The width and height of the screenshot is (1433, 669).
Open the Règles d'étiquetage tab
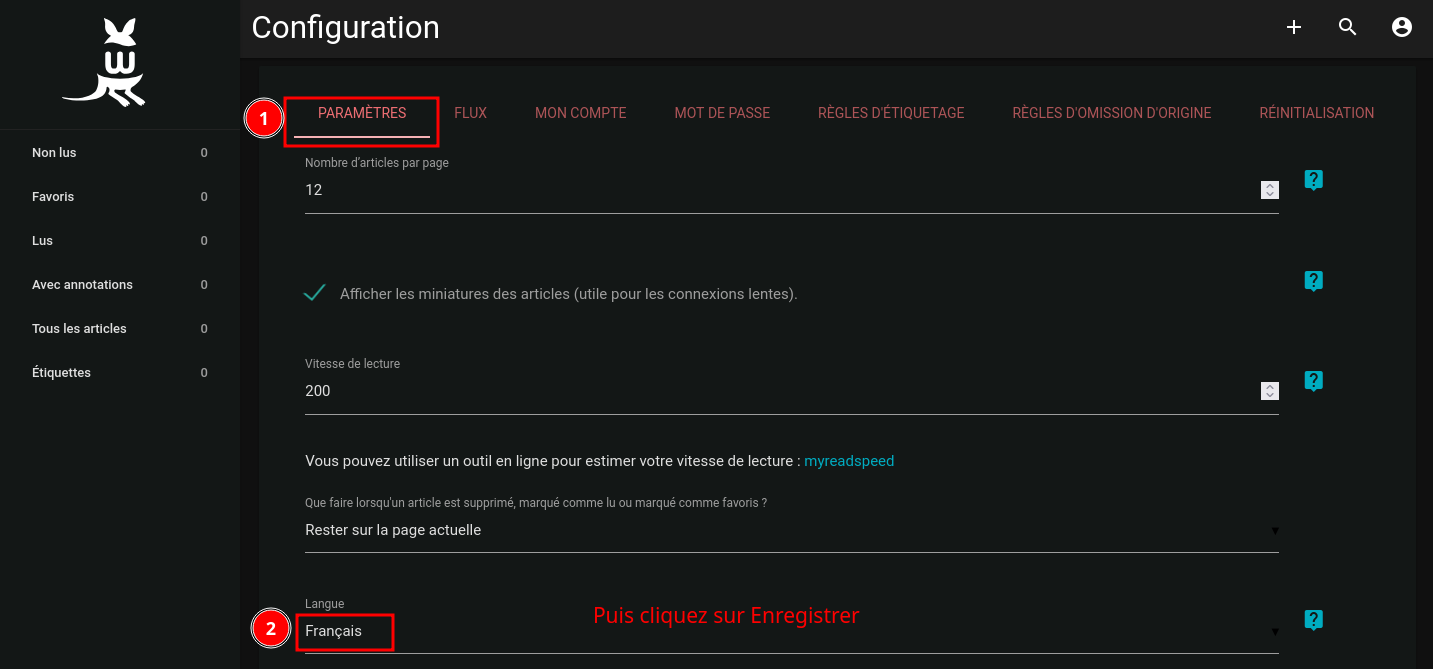pyautogui.click(x=890, y=113)
